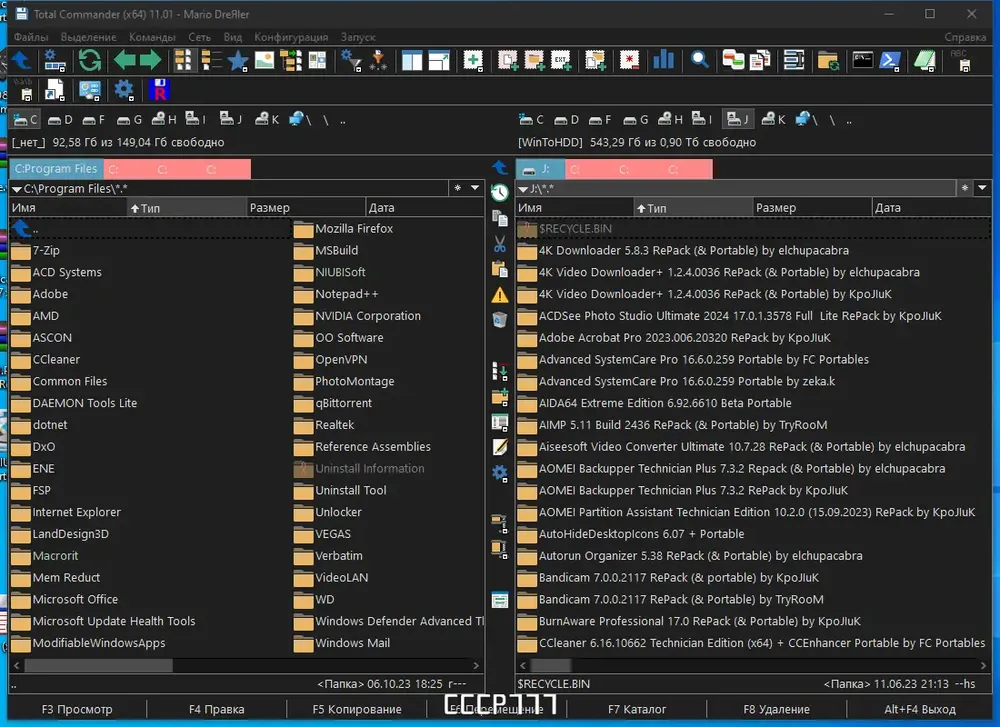Click recycle bin icon in middle bar
Screen dimensions: 1000x727
click(500, 319)
